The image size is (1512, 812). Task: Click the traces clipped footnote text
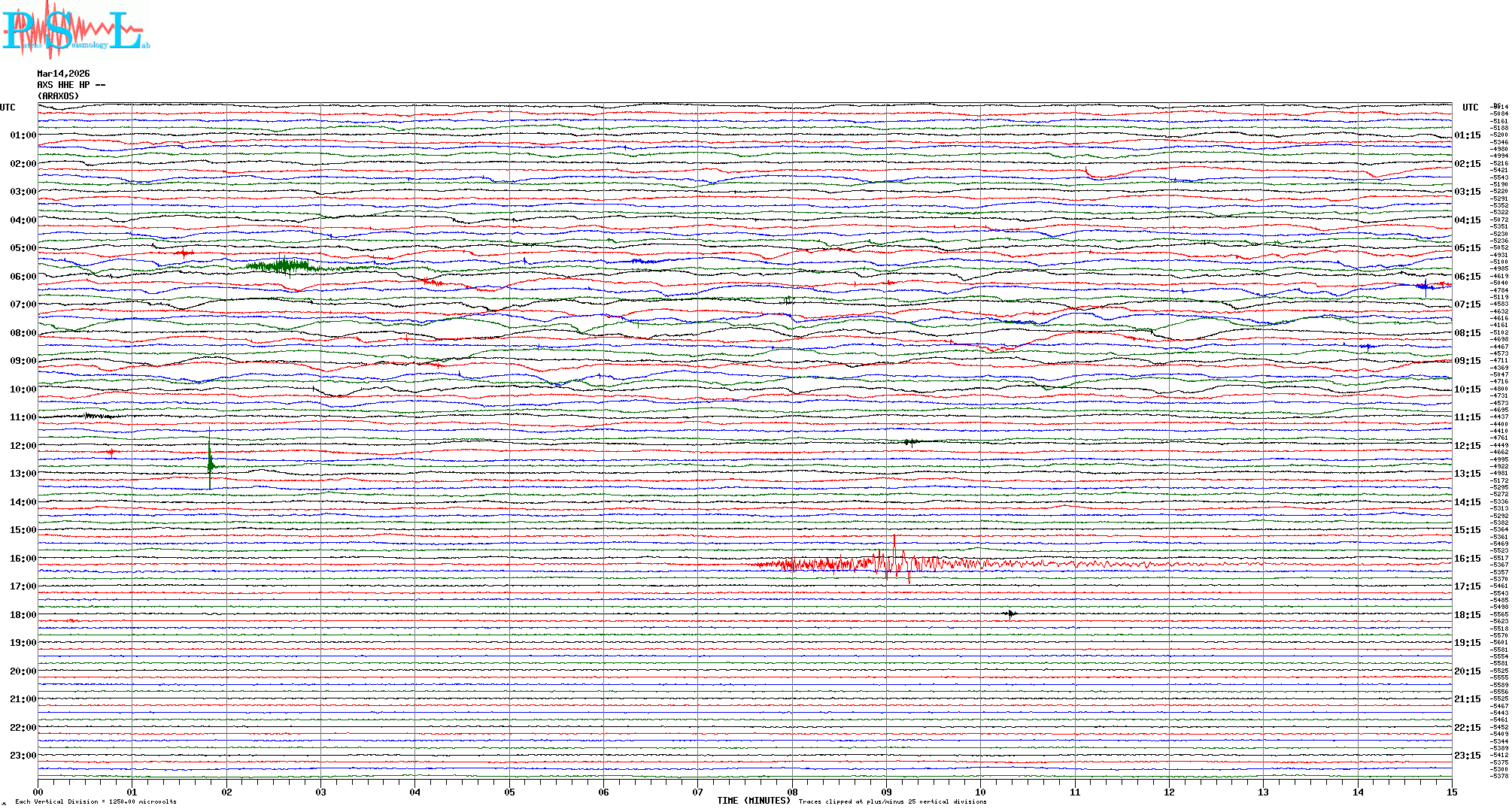click(892, 801)
